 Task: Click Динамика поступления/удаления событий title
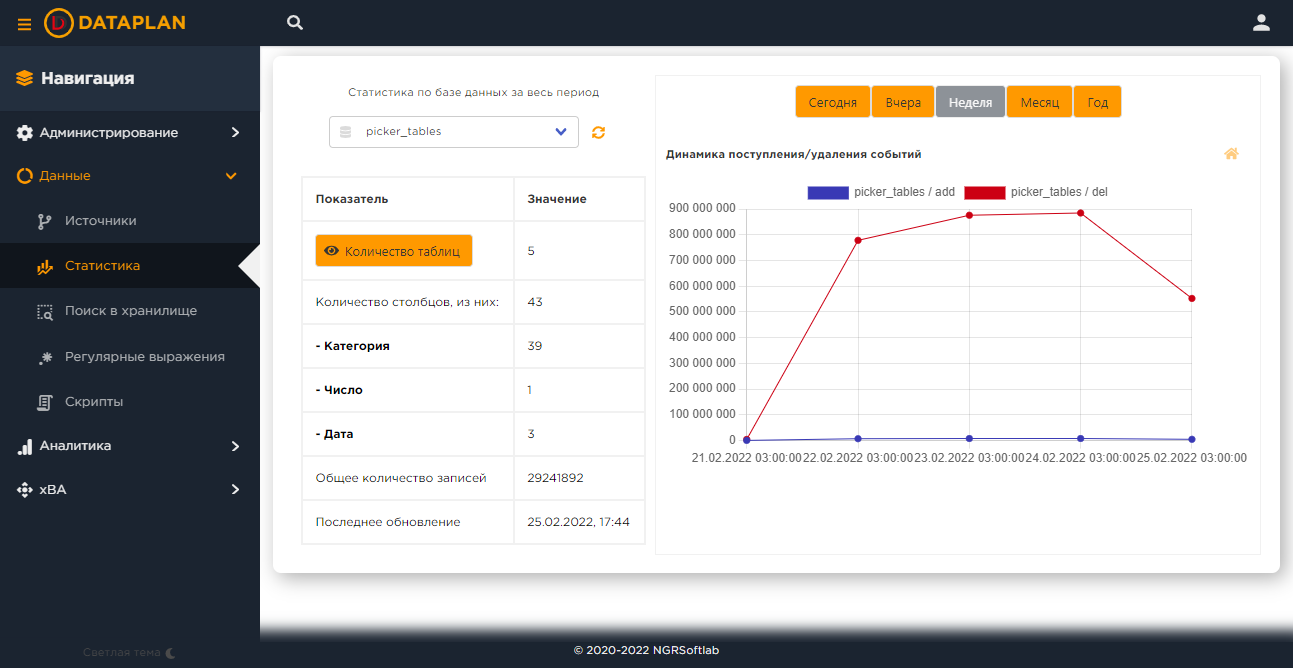click(794, 155)
